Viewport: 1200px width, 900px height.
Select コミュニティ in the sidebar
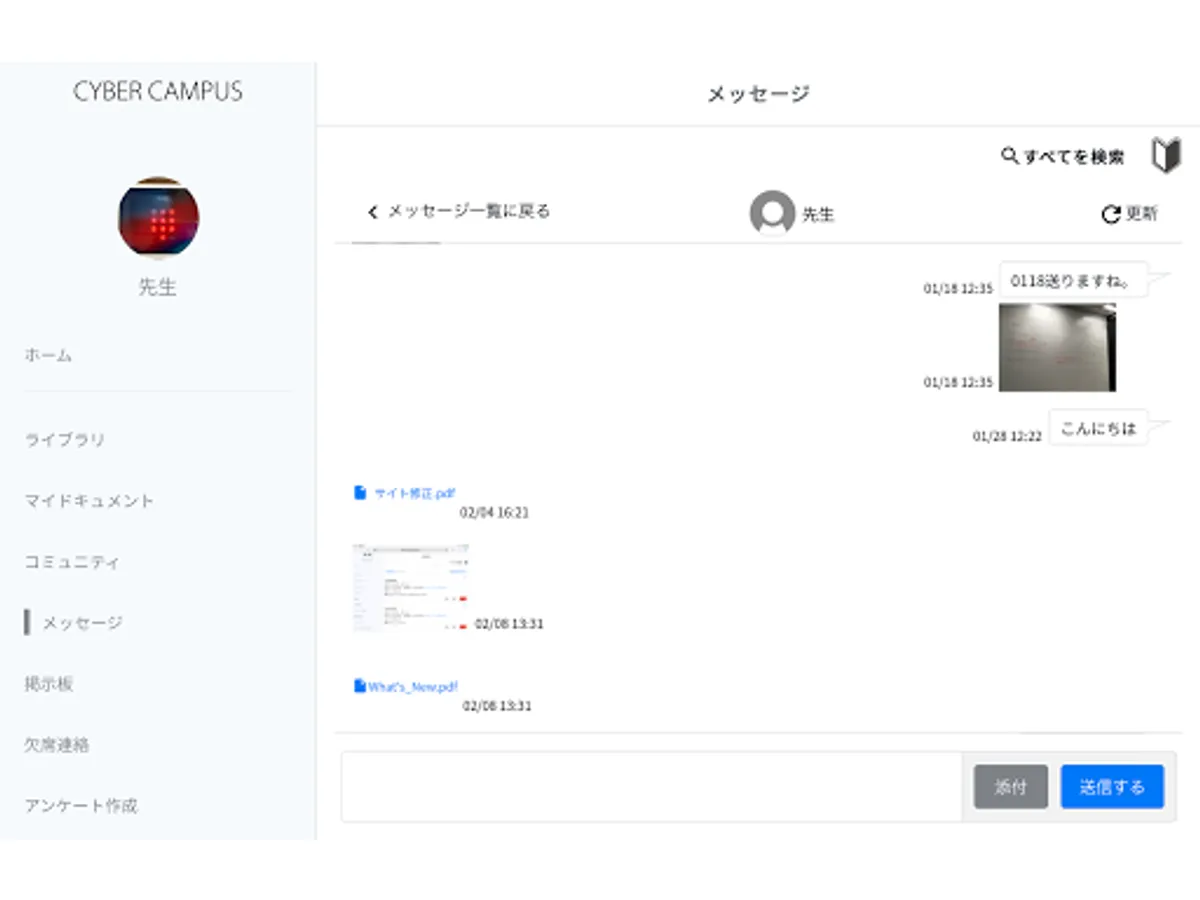click(x=72, y=562)
